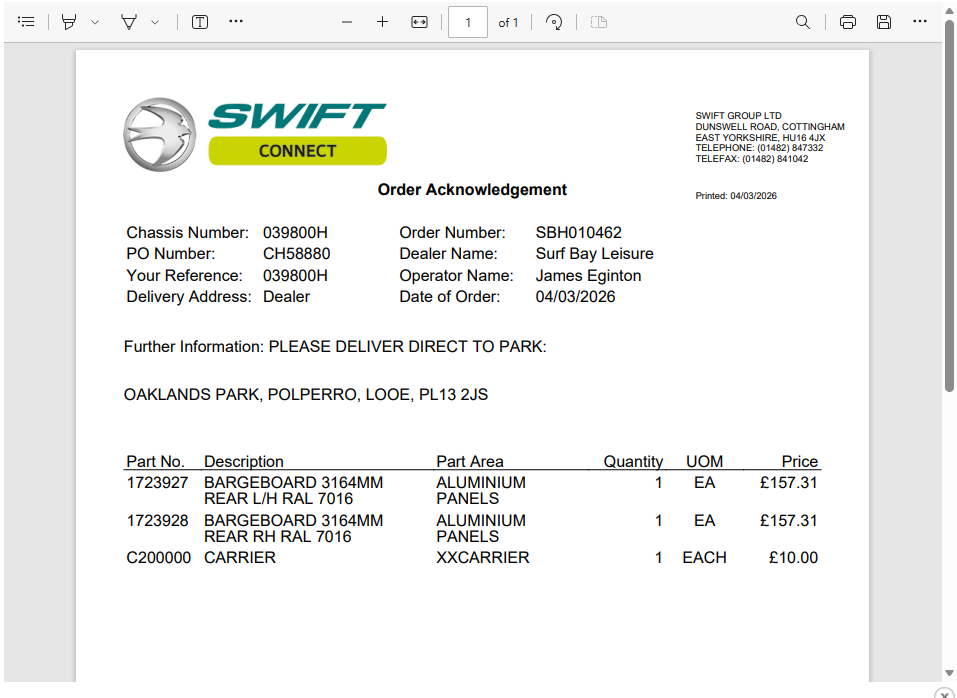Open more settings menu at right
Image resolution: width=957 pixels, height=698 pixels.
tap(919, 21)
